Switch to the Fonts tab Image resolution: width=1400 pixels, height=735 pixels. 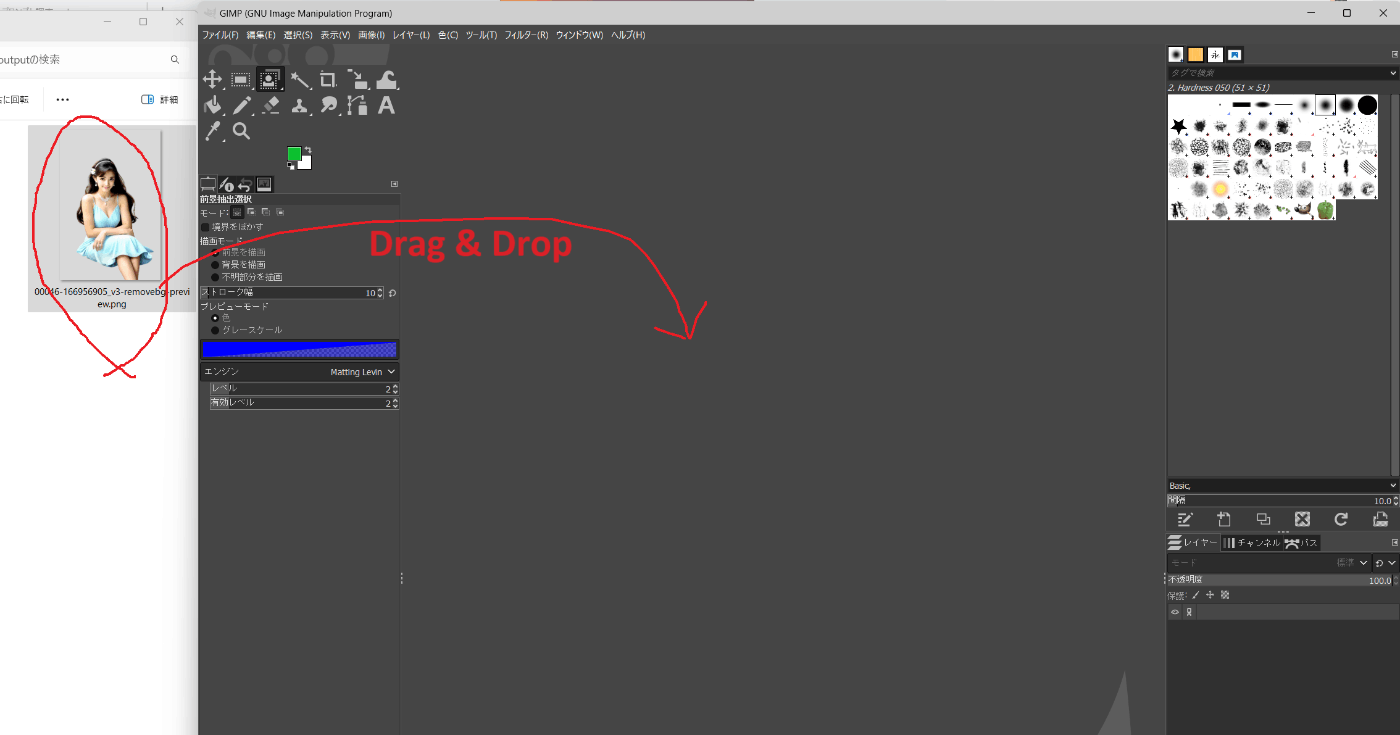coord(1215,54)
